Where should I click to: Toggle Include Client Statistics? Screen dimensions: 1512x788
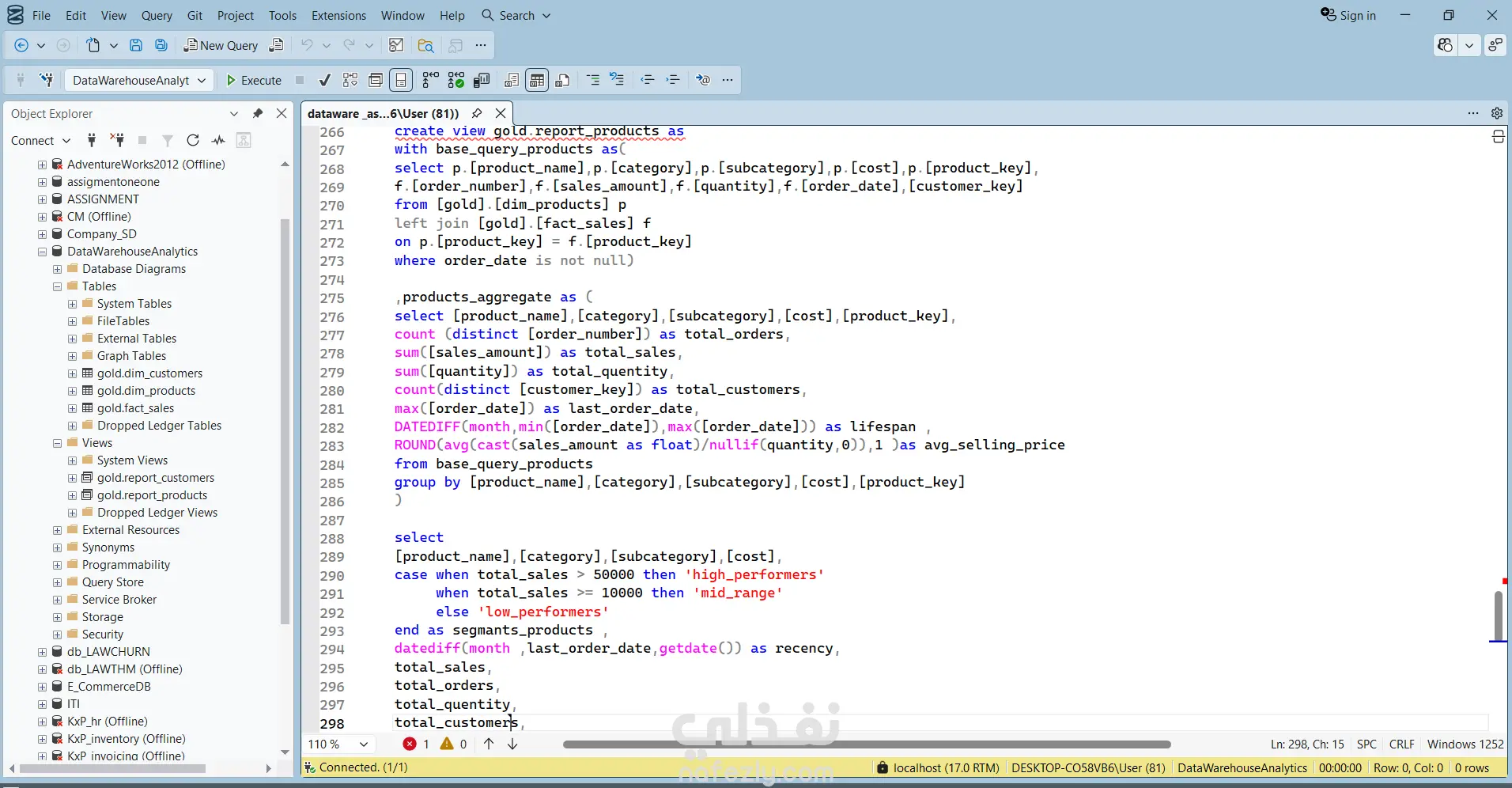(x=482, y=80)
